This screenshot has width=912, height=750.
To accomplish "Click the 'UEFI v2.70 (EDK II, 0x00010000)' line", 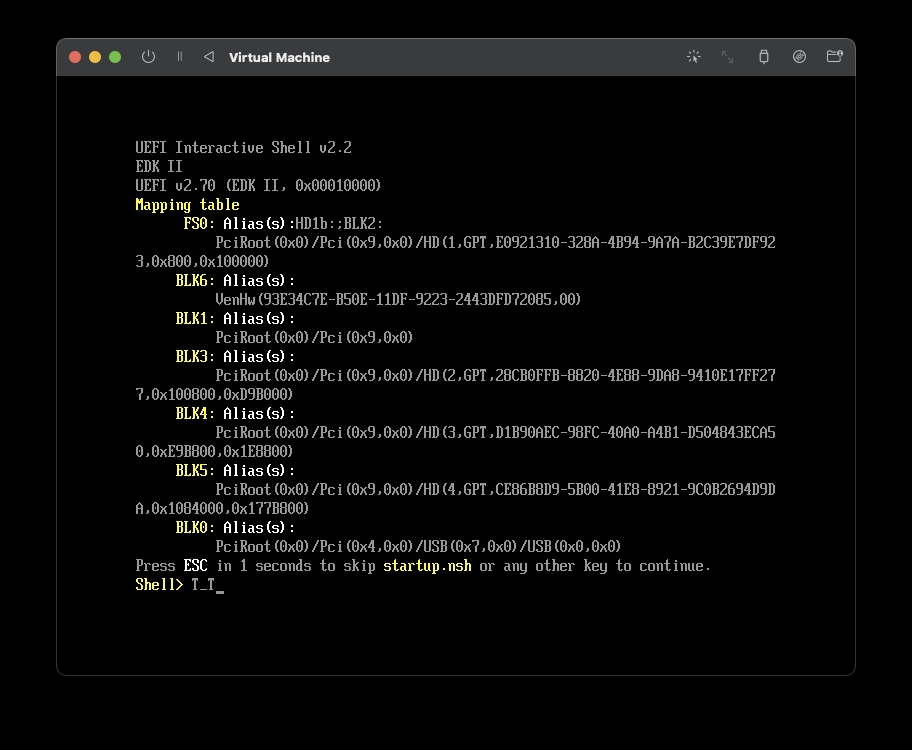I will 258,186.
